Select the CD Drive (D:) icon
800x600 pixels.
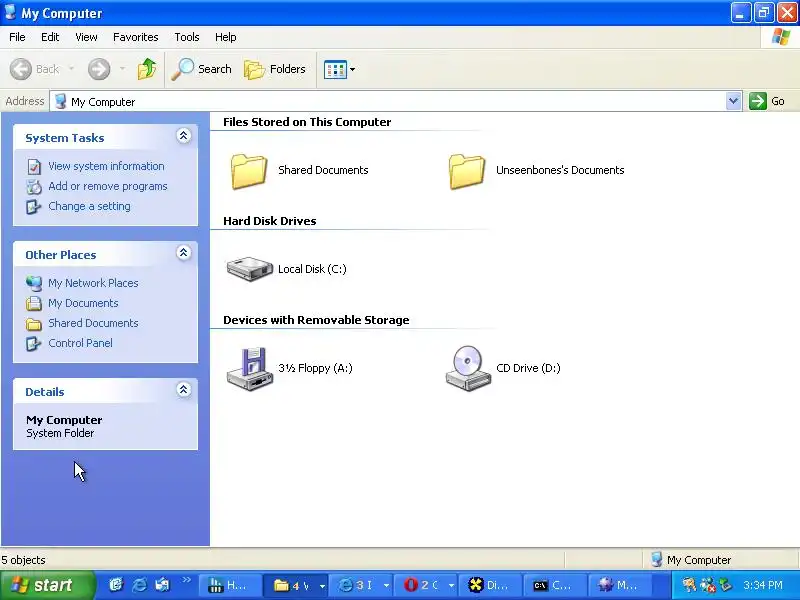tap(467, 368)
